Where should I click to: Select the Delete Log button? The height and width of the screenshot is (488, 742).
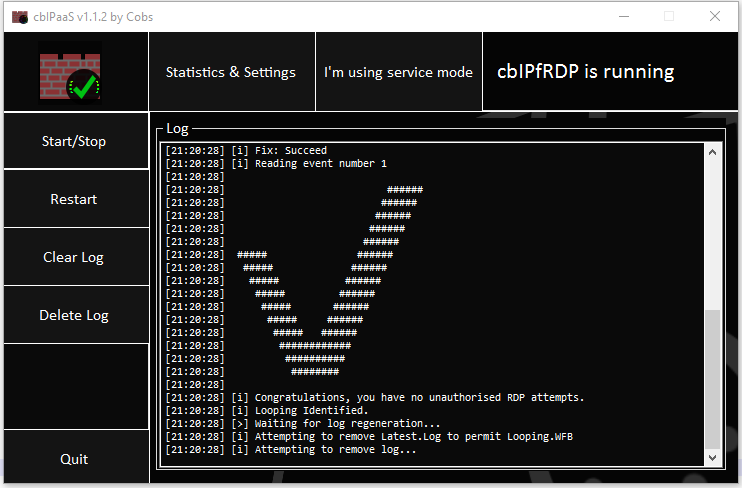(x=74, y=315)
